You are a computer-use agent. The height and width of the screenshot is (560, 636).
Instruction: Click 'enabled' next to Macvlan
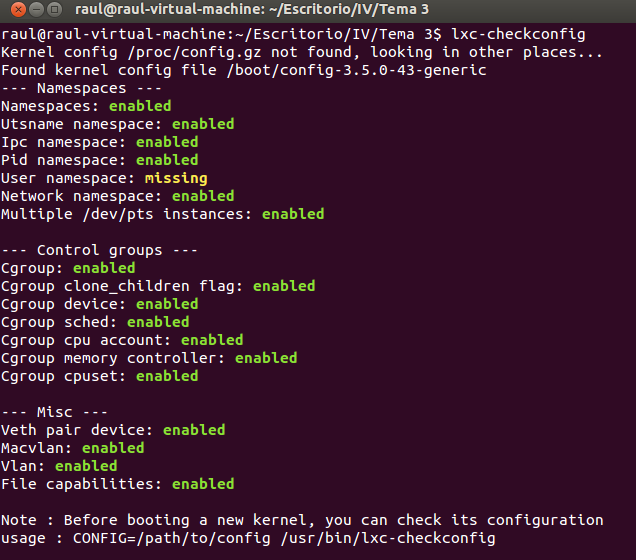click(x=113, y=448)
